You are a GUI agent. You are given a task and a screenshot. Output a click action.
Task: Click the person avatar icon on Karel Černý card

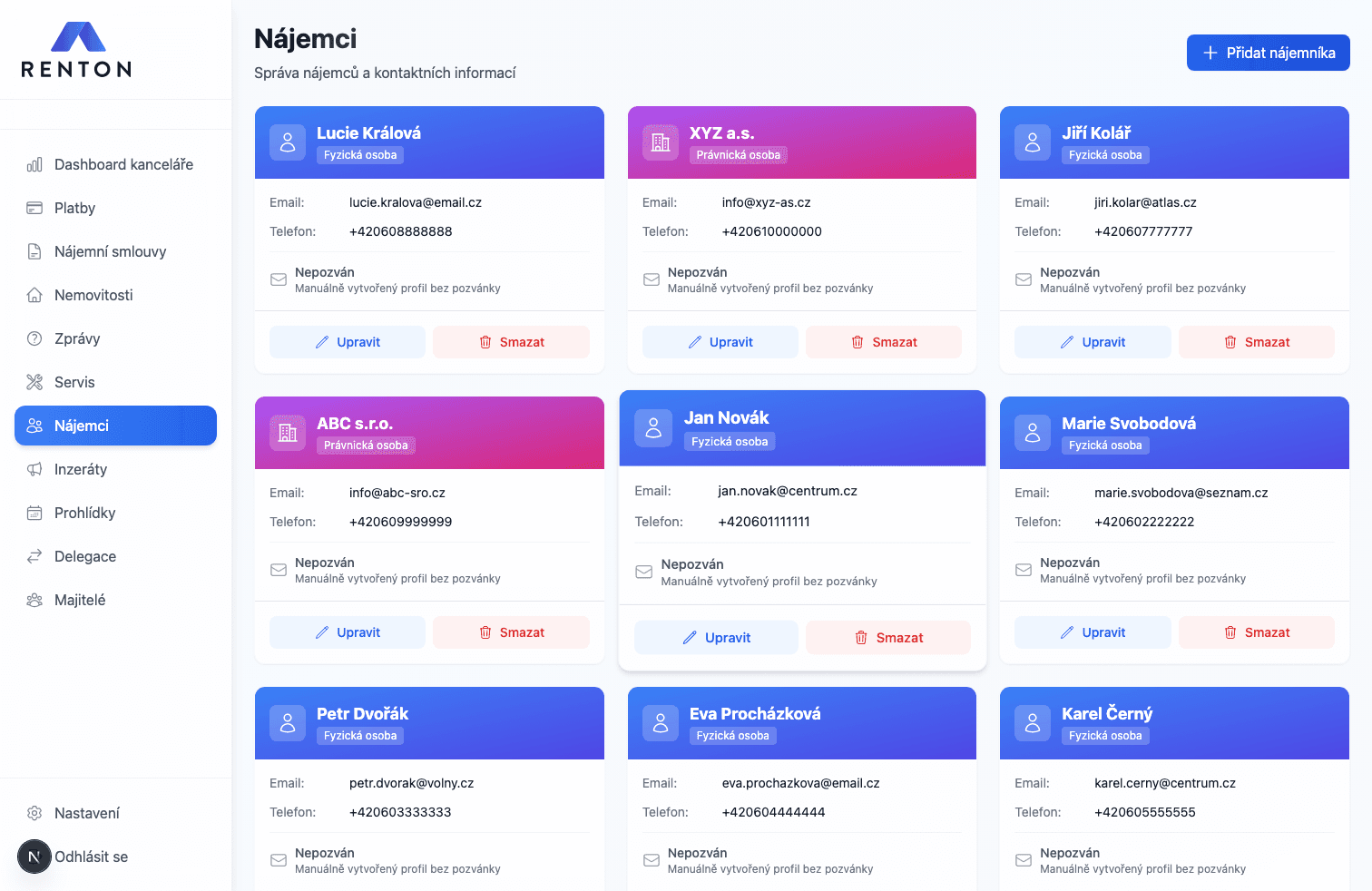pos(1033,723)
